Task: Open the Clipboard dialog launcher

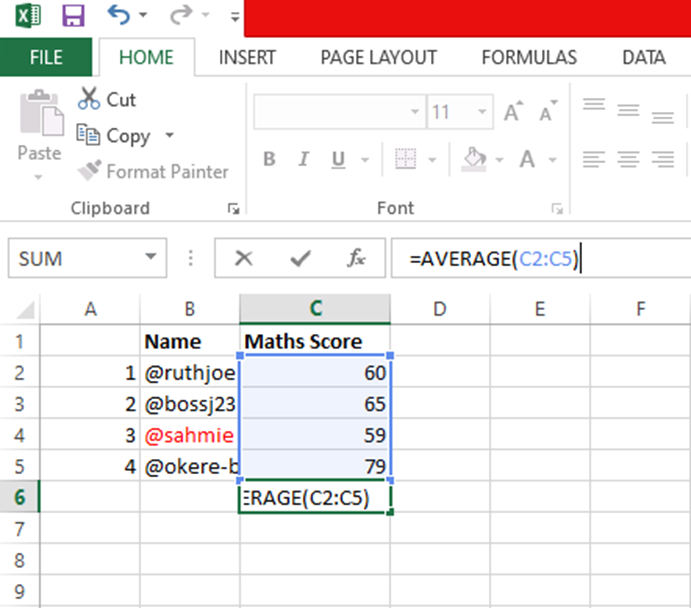Action: [x=234, y=208]
